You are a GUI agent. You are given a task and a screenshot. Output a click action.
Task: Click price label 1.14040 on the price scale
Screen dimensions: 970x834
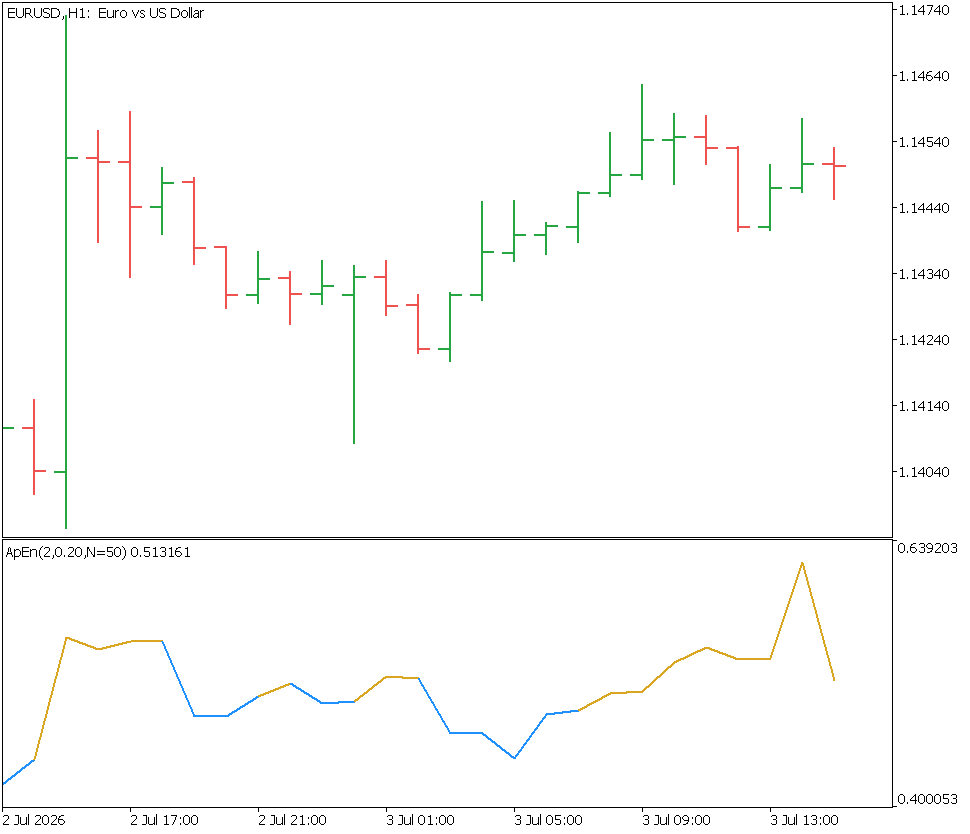coord(924,472)
